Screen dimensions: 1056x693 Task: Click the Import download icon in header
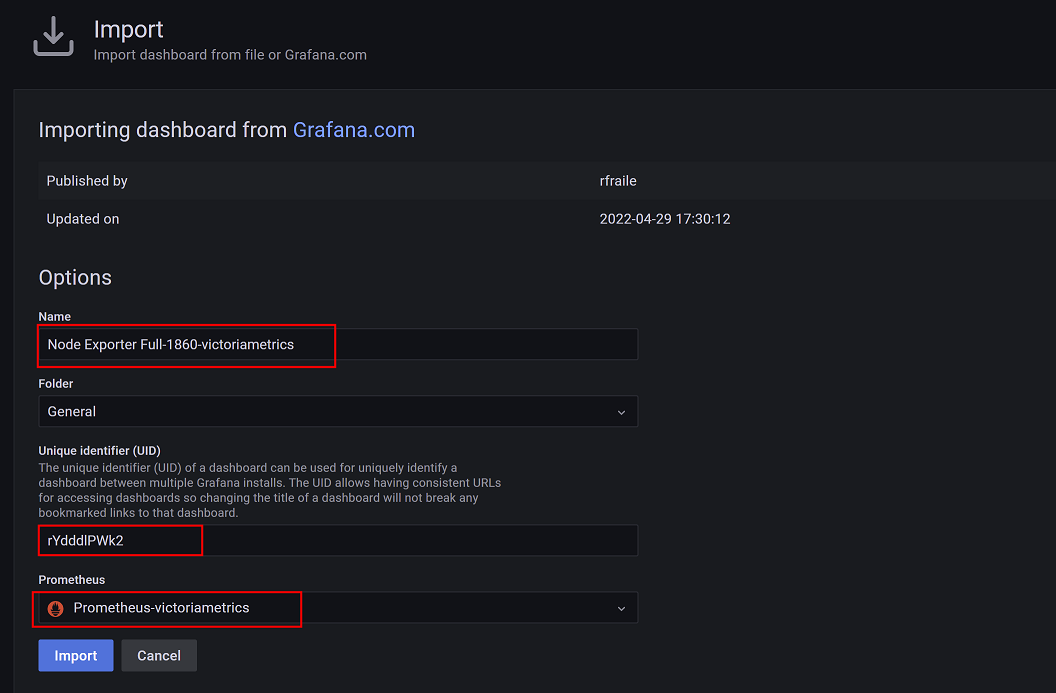pyautogui.click(x=53, y=38)
